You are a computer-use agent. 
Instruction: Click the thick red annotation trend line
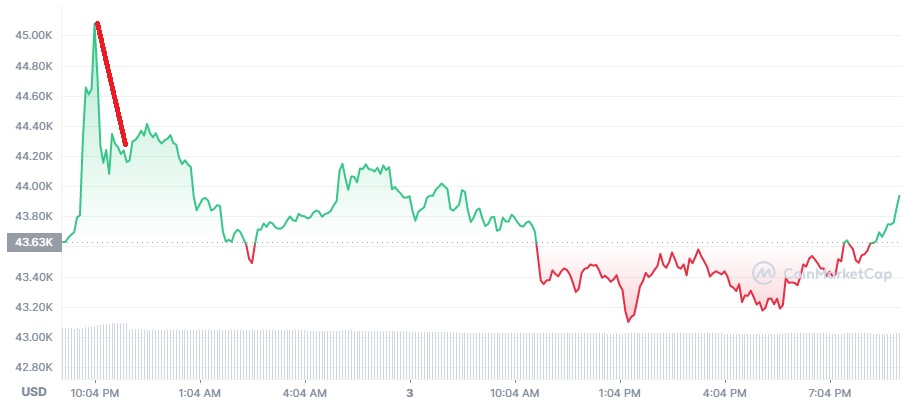111,84
